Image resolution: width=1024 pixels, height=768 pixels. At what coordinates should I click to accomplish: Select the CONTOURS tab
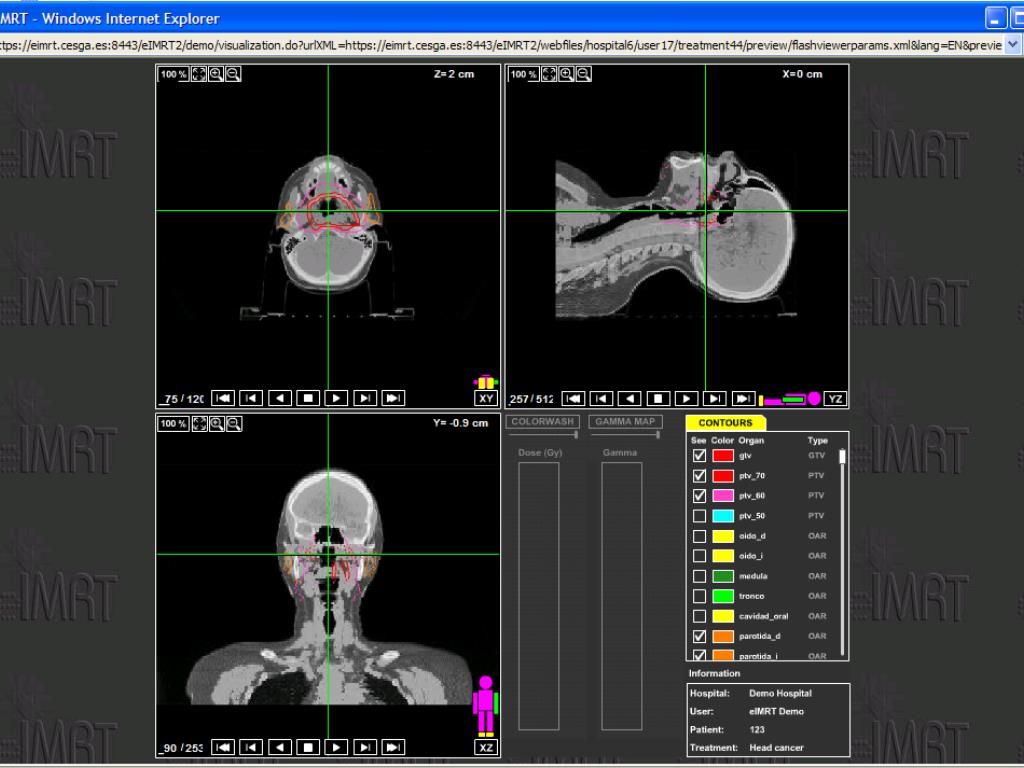point(726,423)
